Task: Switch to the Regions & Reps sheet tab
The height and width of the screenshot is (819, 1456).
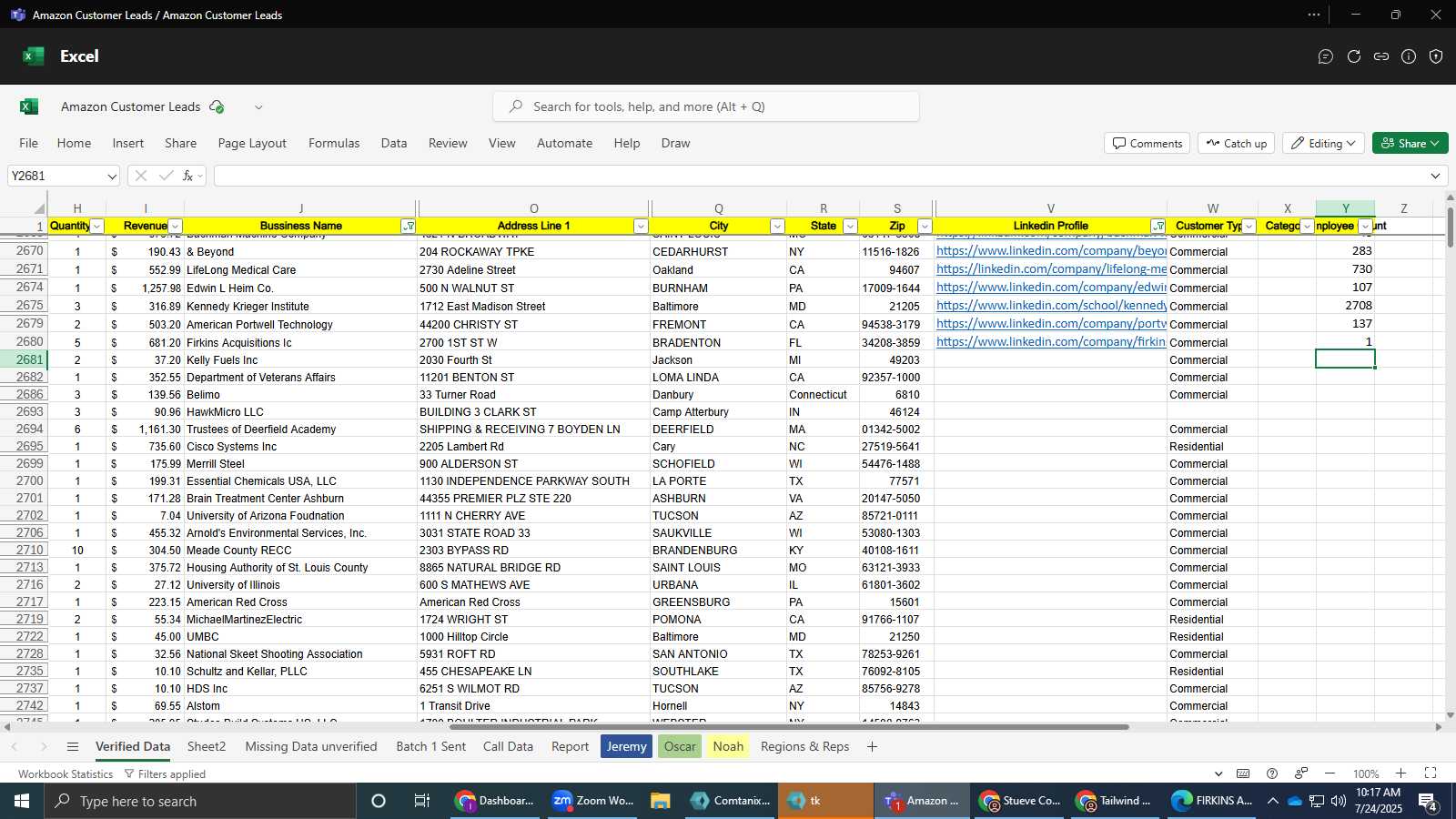Action: pyautogui.click(x=804, y=746)
